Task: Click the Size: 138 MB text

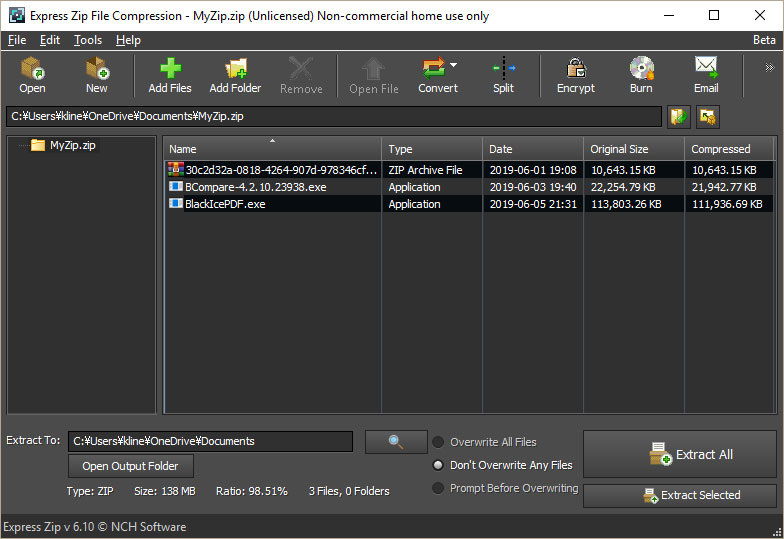Action: pyautogui.click(x=164, y=492)
